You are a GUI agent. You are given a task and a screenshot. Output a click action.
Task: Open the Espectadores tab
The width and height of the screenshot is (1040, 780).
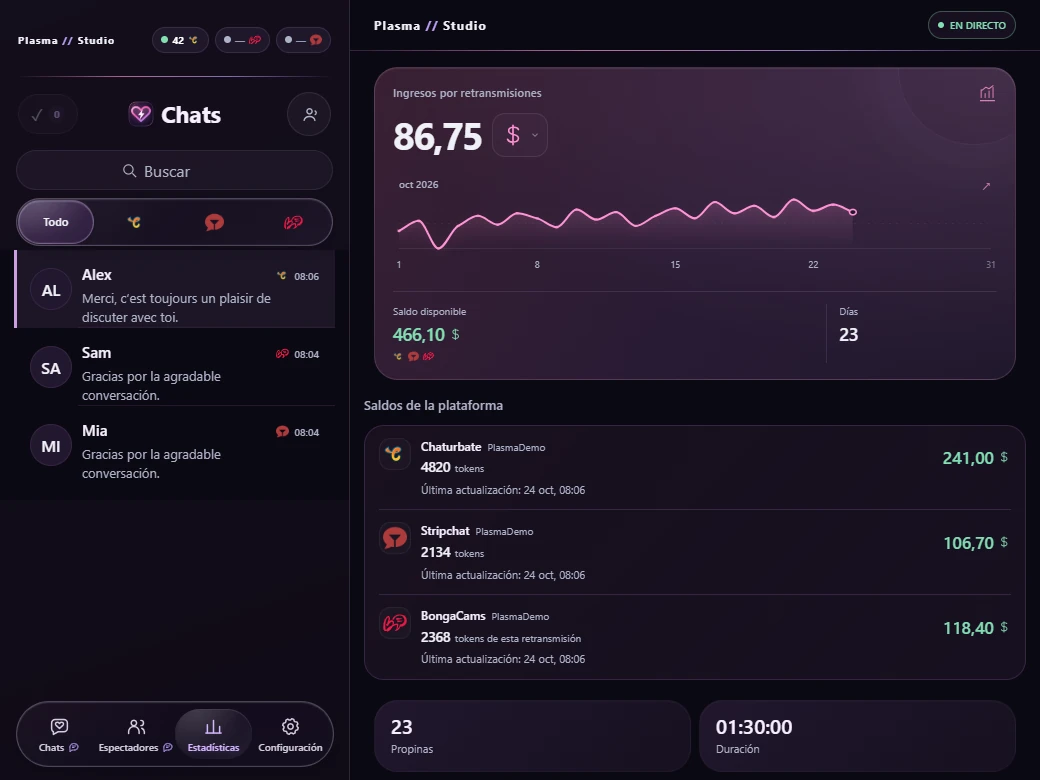135,735
